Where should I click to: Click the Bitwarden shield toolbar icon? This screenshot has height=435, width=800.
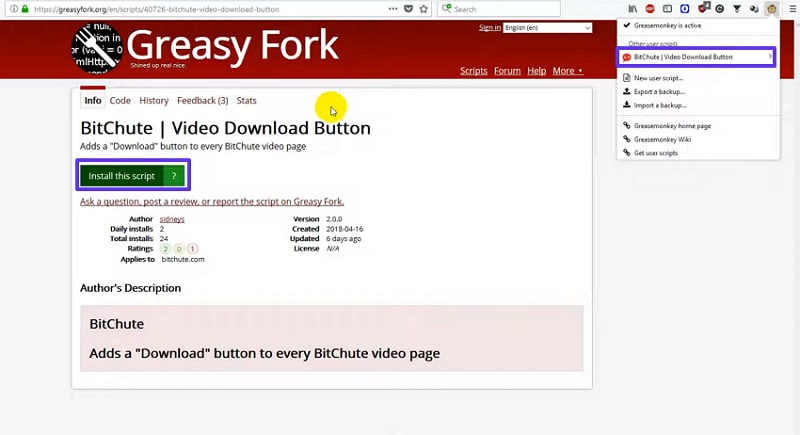(685, 9)
